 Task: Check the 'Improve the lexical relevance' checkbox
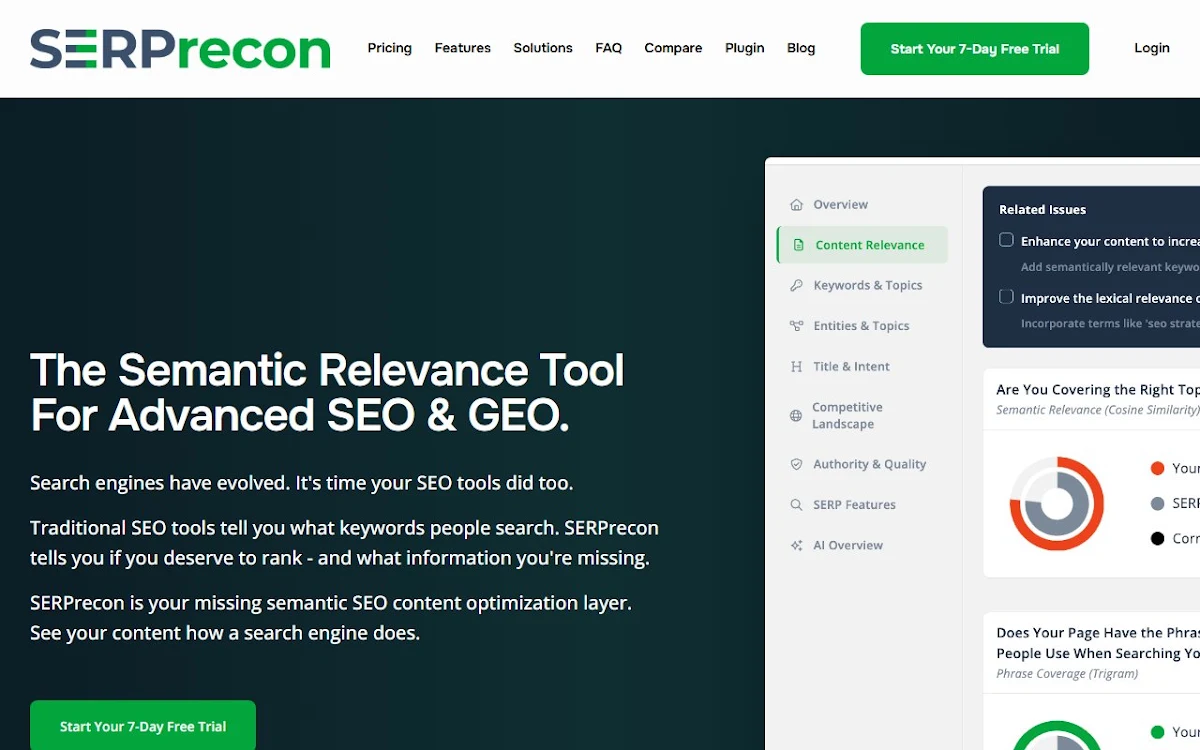[1006, 297]
